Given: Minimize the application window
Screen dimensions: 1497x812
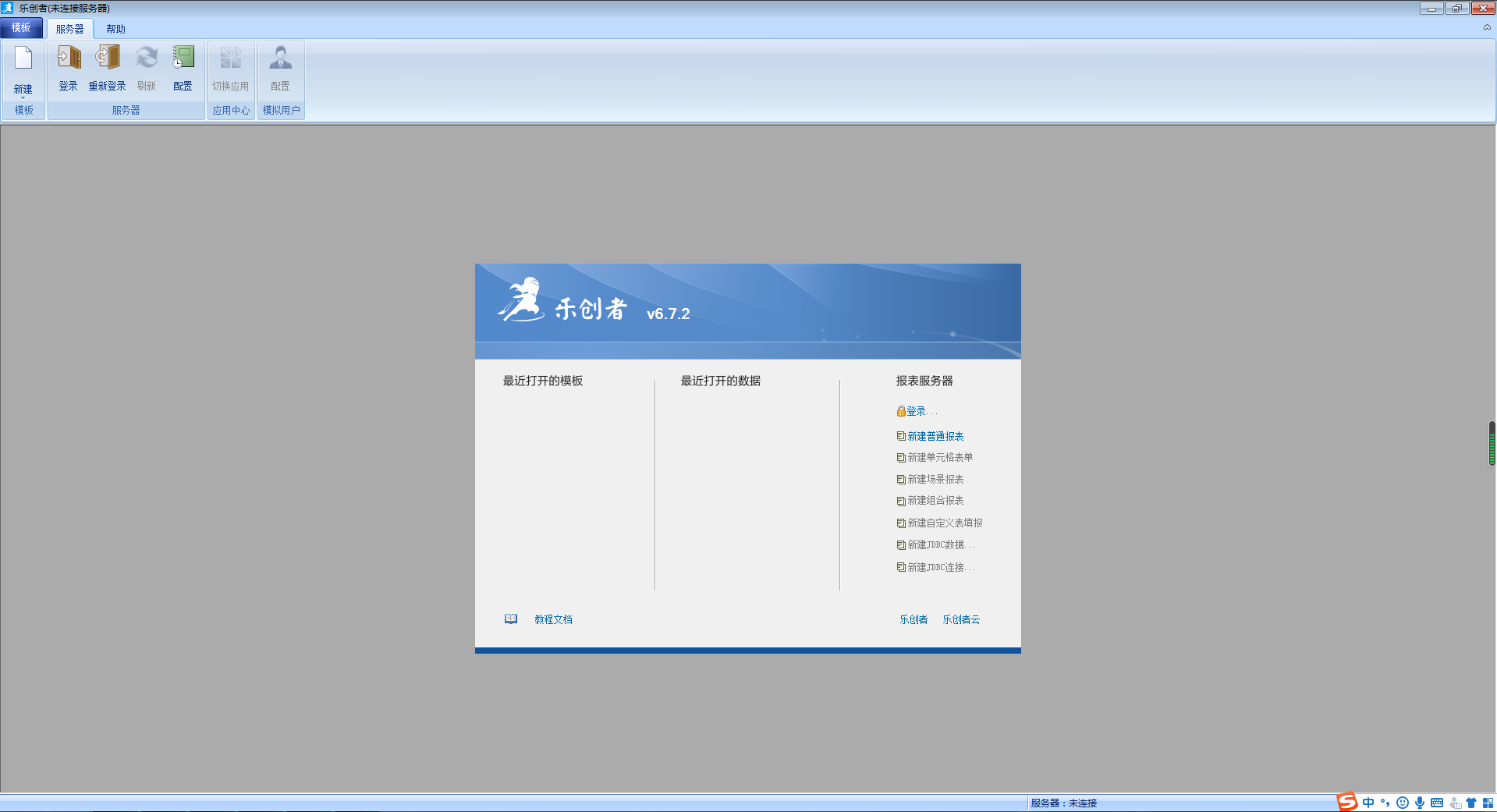Looking at the screenshot, I should point(1431,8).
